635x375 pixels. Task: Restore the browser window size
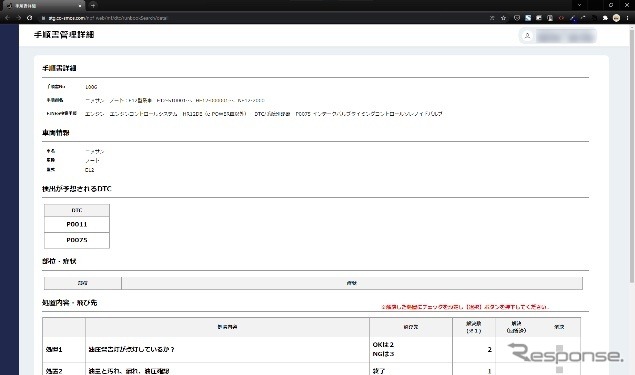611,5
